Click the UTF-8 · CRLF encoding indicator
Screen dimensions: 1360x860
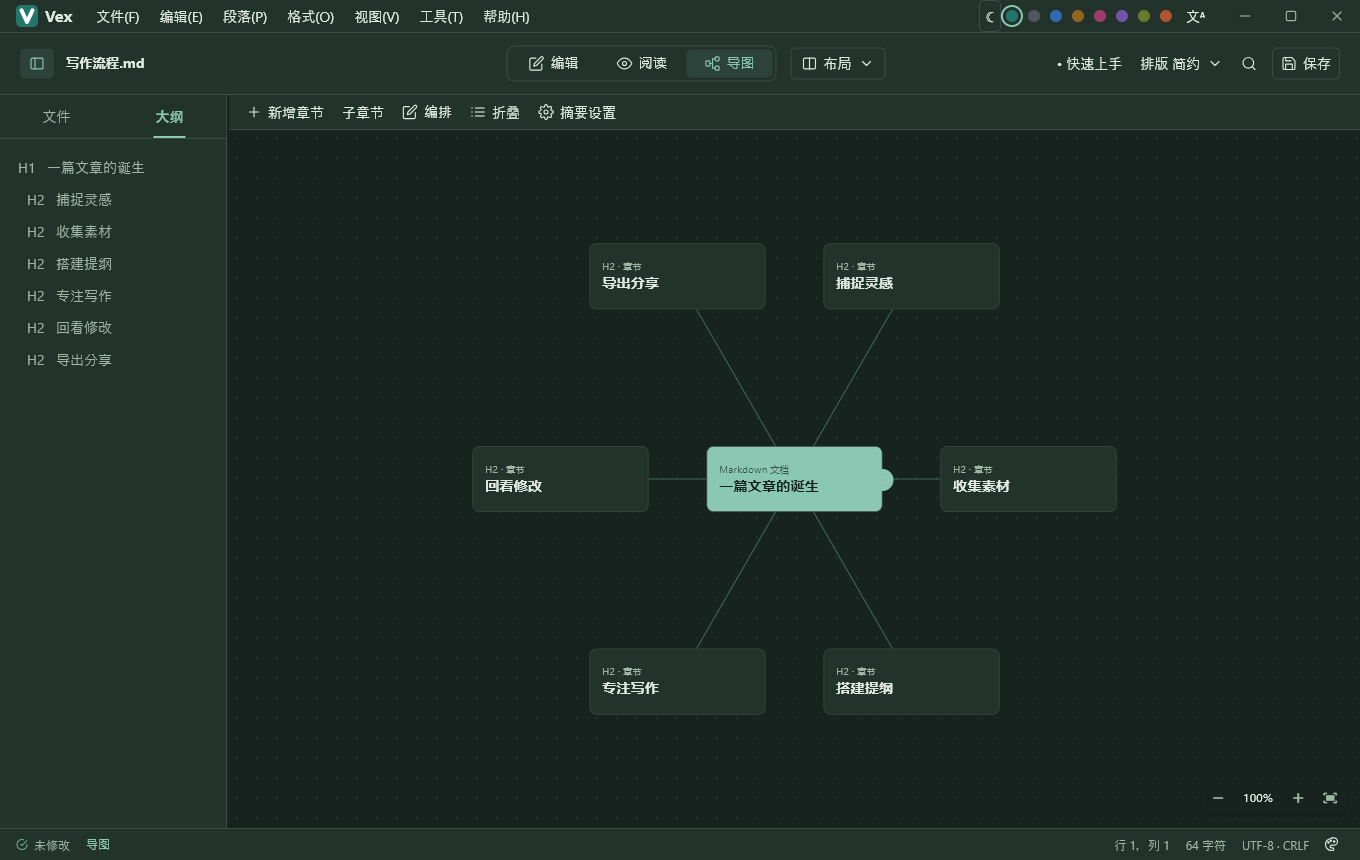pyautogui.click(x=1275, y=845)
